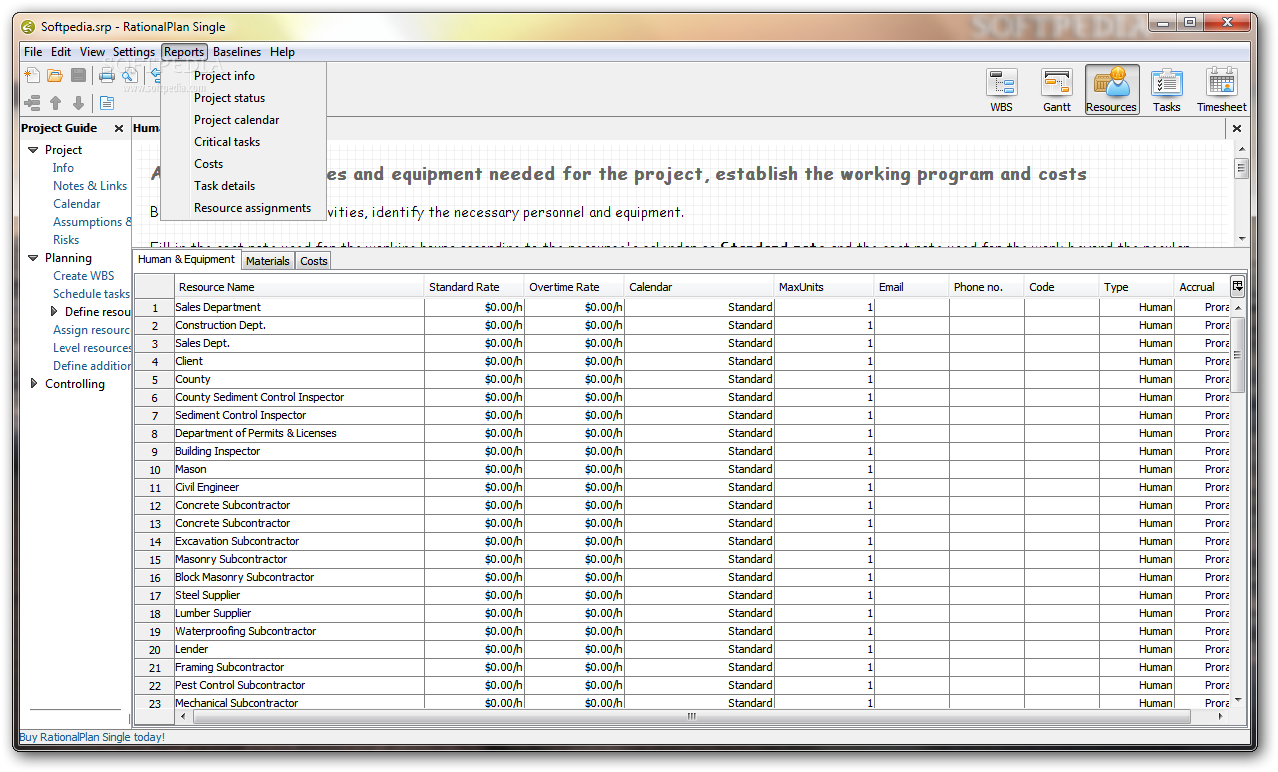Open the Help menu
1278x772 pixels.
pos(282,52)
